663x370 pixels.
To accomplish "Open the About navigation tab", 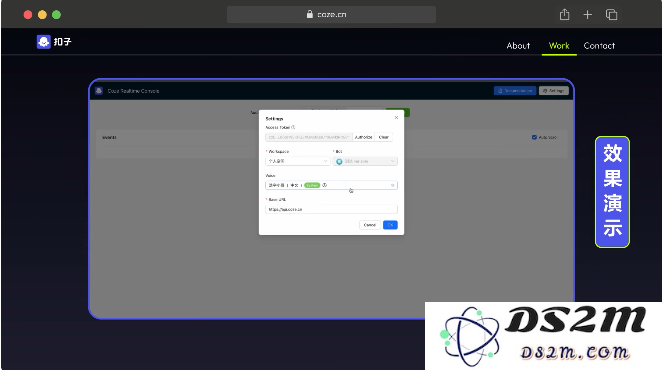I will point(518,46).
